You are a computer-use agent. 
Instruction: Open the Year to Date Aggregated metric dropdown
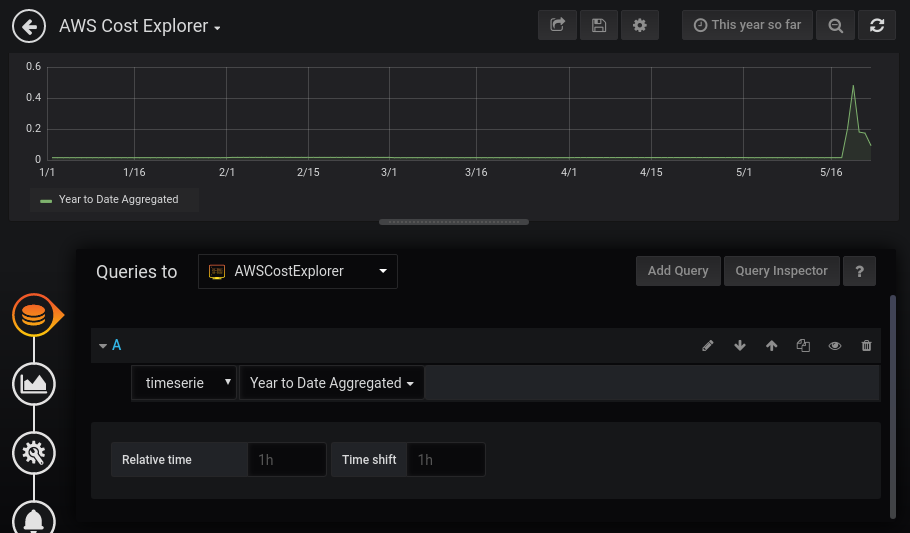tap(331, 383)
